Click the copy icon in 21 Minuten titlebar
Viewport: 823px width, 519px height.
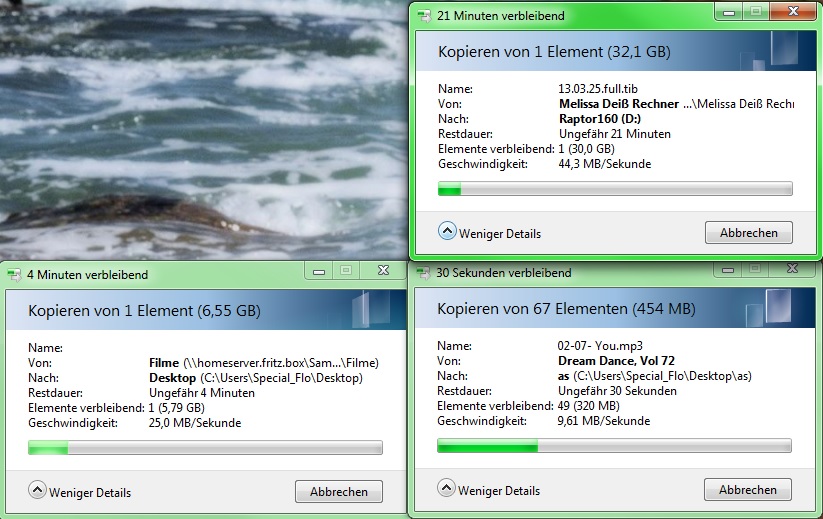424,16
